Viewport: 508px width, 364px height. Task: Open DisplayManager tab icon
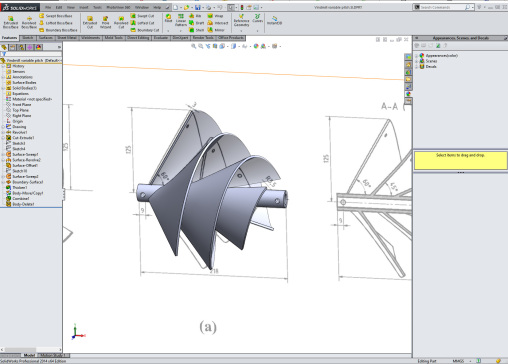coord(39,47)
